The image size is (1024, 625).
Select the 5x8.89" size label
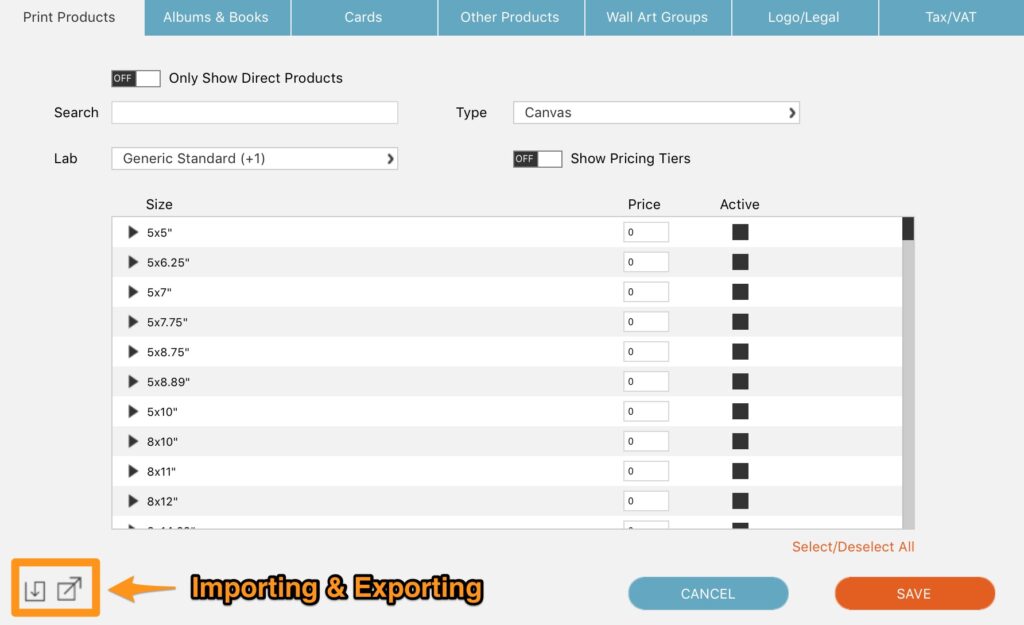click(x=168, y=382)
